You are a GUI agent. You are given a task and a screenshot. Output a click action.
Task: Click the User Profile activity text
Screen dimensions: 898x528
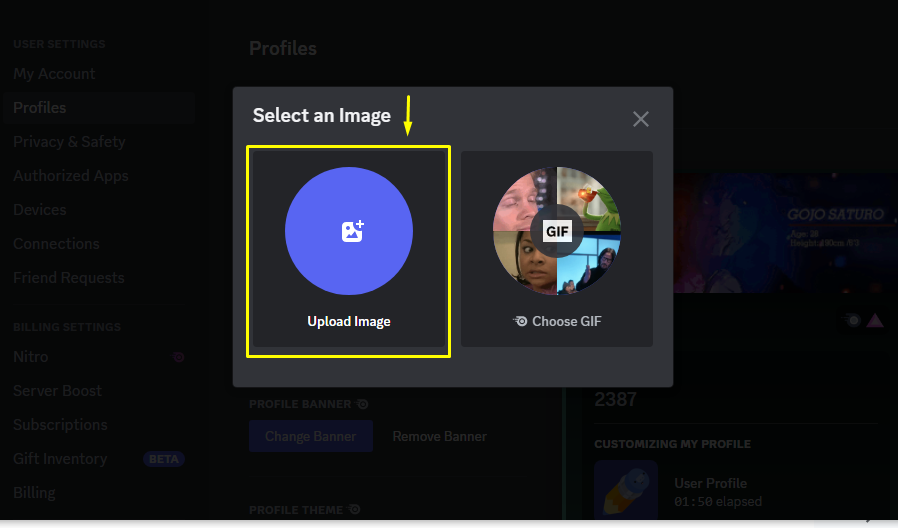(x=710, y=483)
